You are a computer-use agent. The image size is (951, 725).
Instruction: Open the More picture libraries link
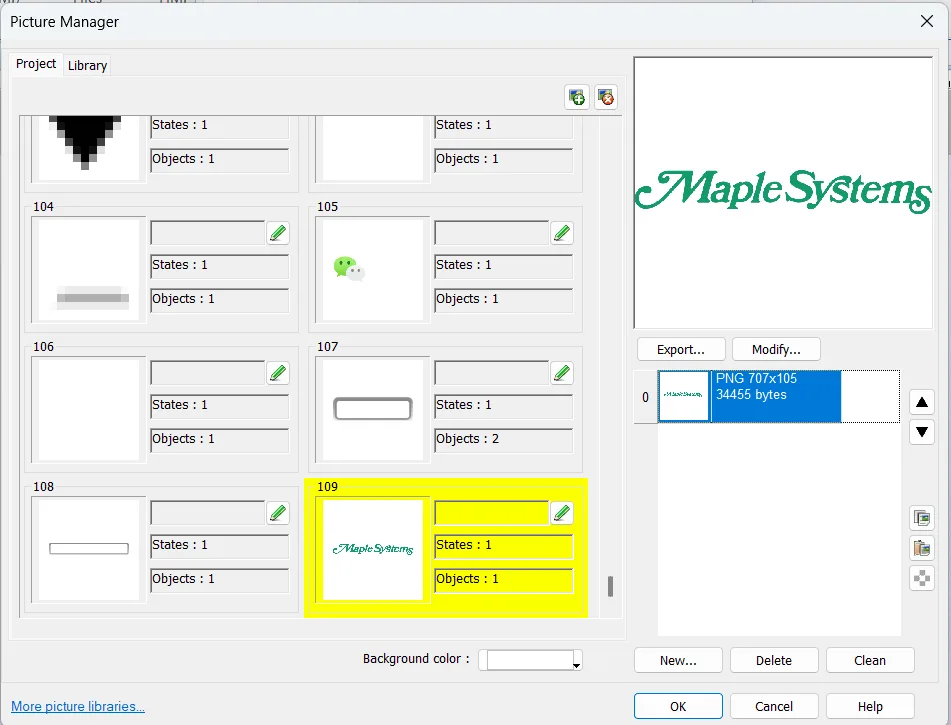[x=78, y=706]
